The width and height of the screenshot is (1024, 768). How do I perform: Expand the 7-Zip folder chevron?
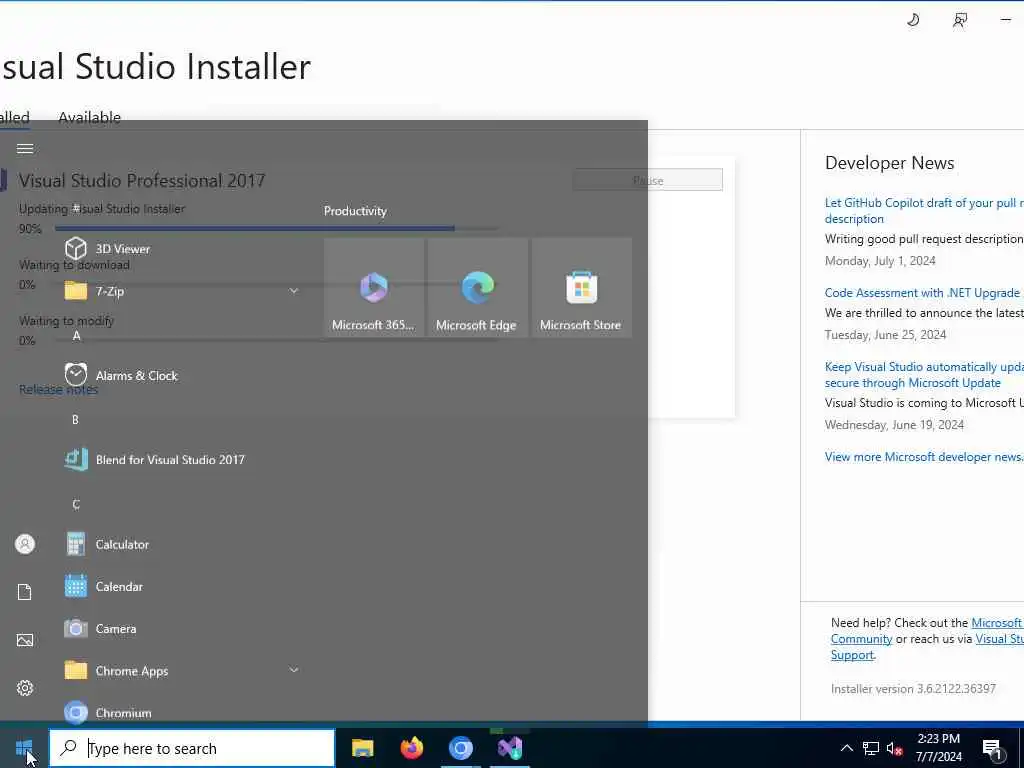click(294, 291)
